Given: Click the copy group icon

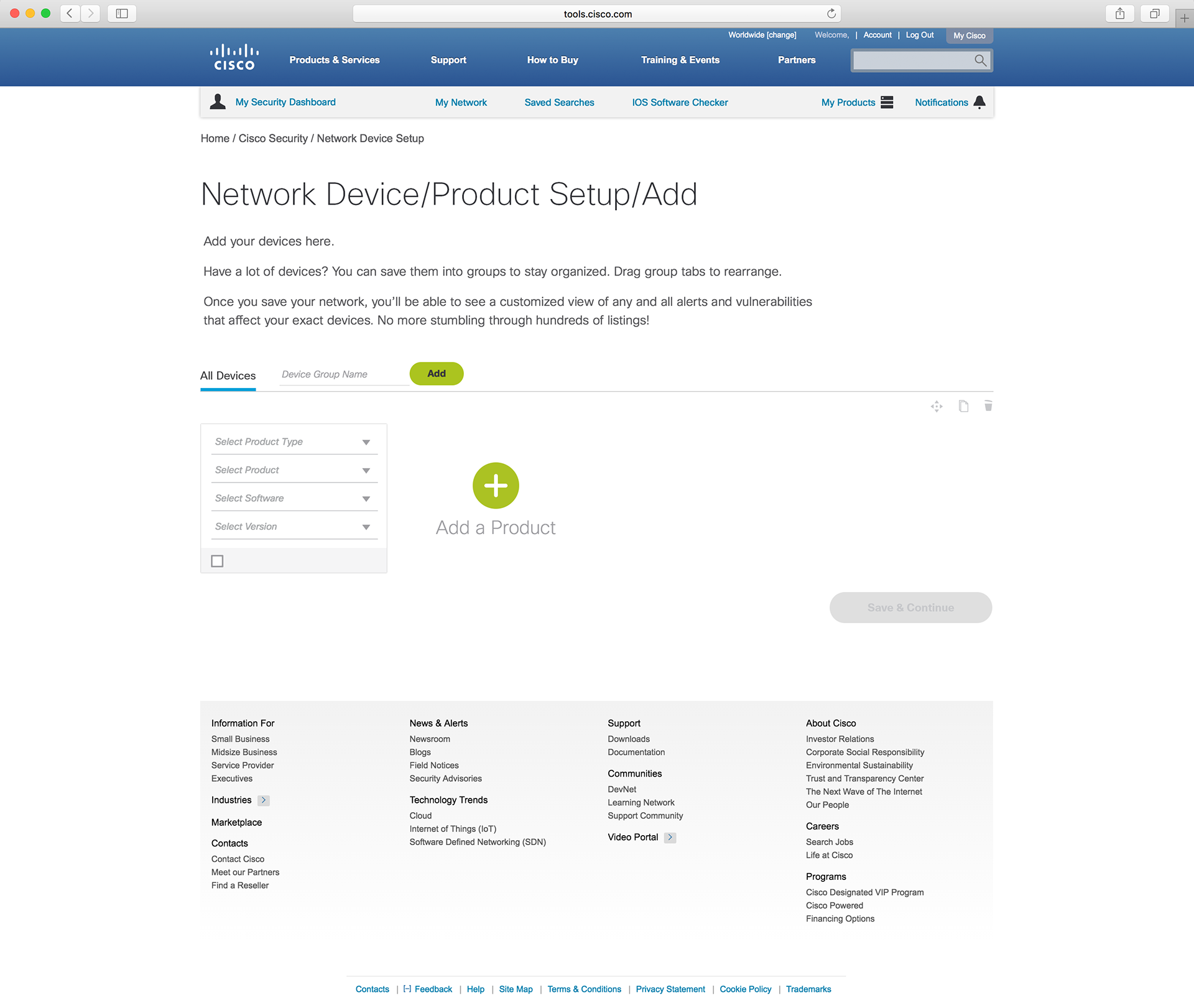Looking at the screenshot, I should [963, 406].
